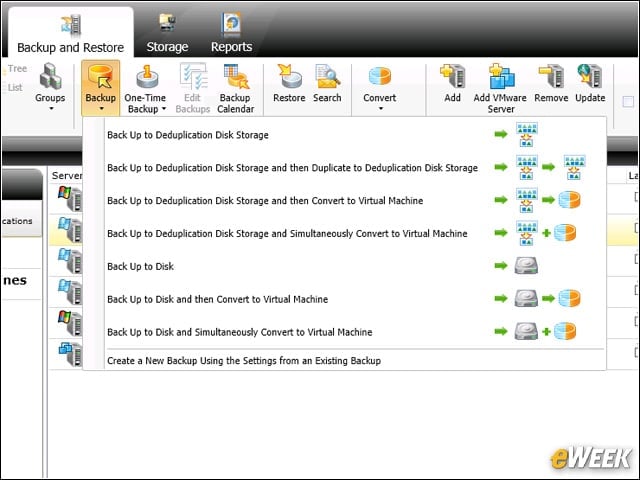This screenshot has width=640, height=480.
Task: Switch to the Reports tab
Action: [231, 34]
